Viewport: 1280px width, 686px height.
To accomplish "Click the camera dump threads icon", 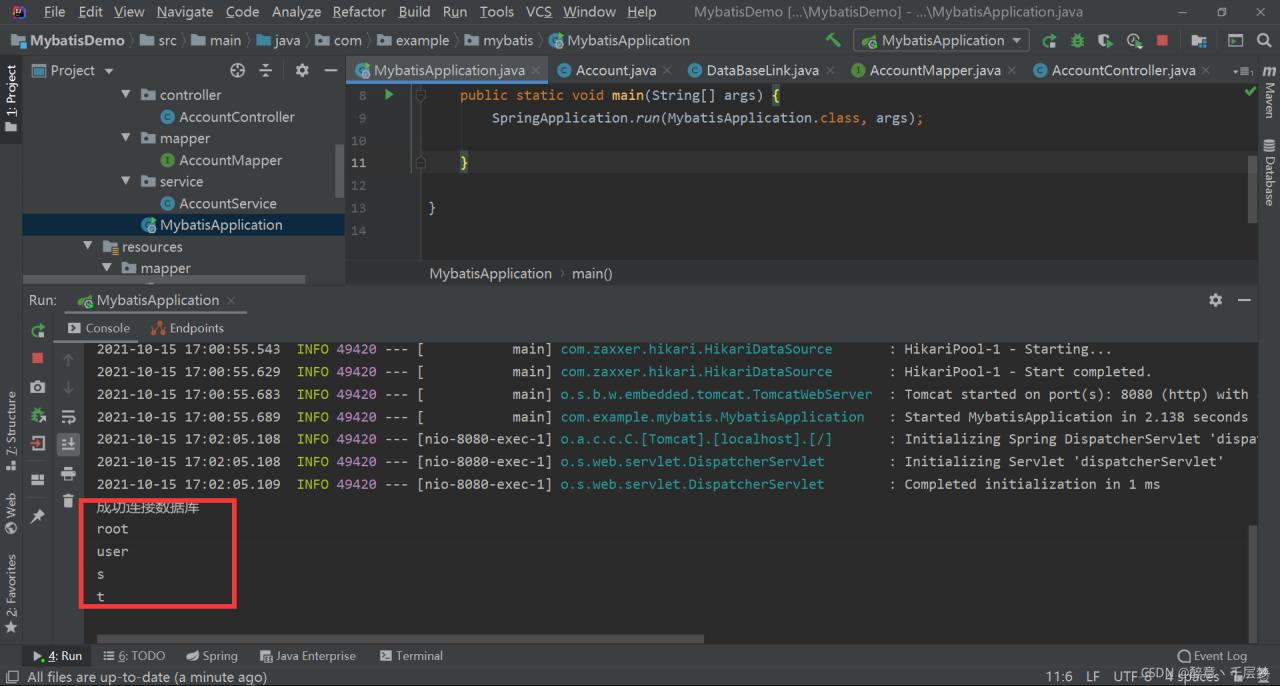I will coord(38,387).
